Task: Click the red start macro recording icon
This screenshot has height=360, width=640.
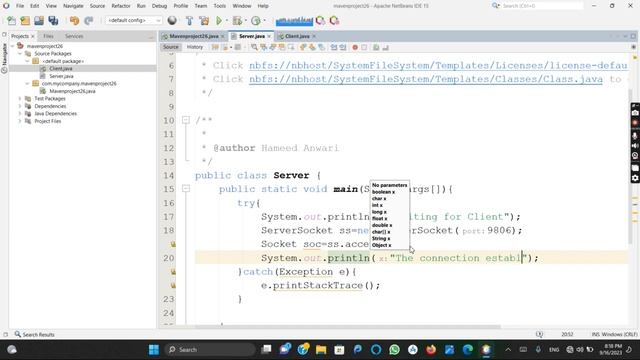Action: (355, 47)
